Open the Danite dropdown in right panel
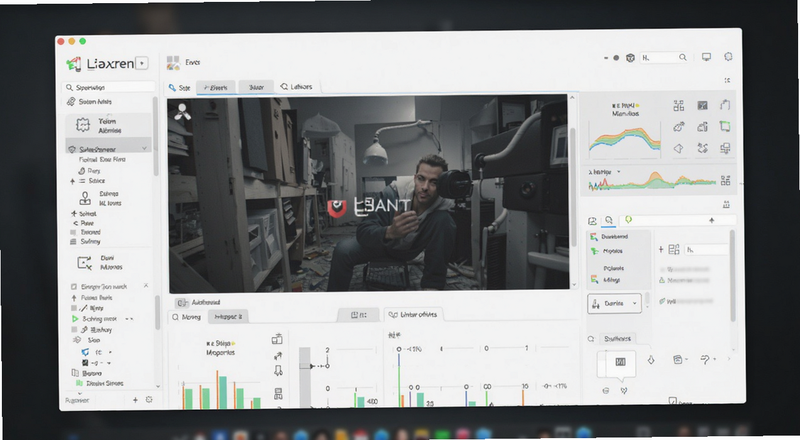Screen dimensions: 800x440 click(x=614, y=303)
